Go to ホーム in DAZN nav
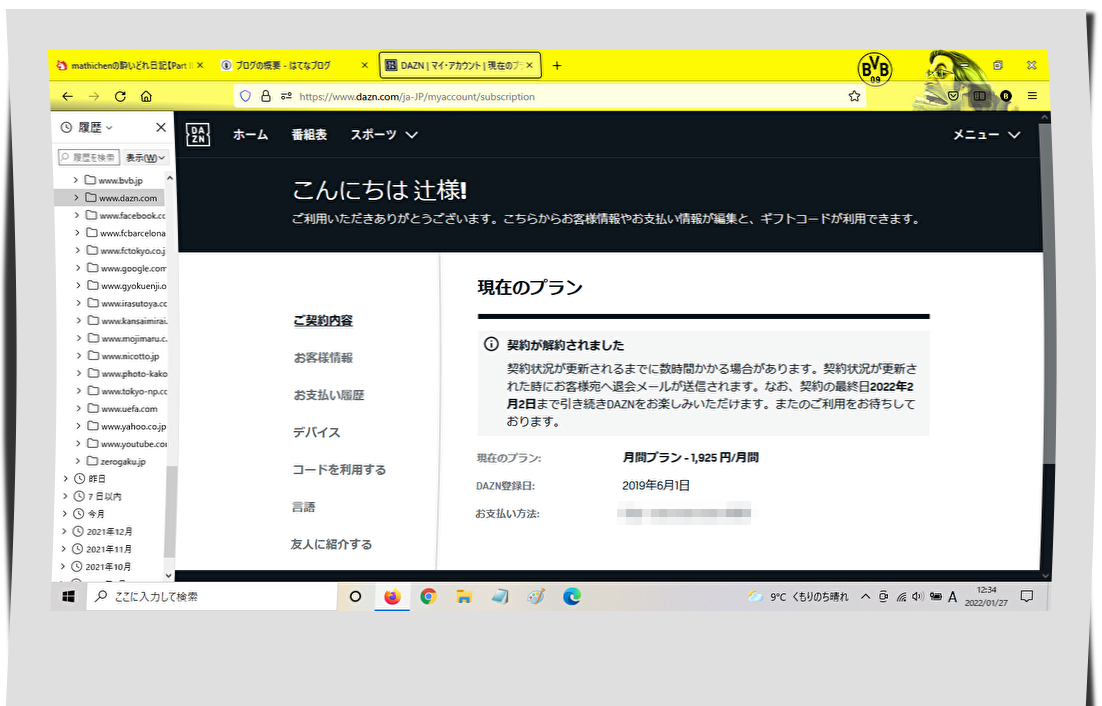Viewport: 1102px width, 706px height. click(x=250, y=134)
